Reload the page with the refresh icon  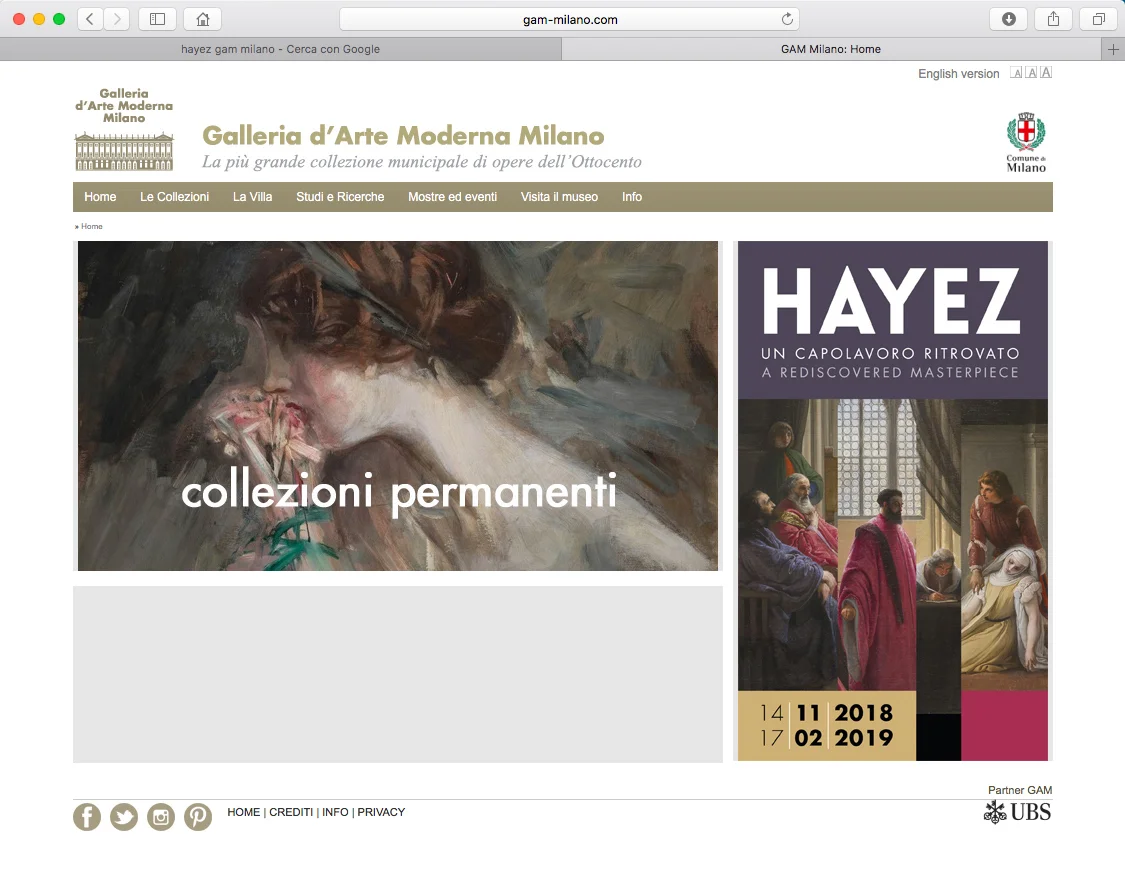tap(787, 19)
